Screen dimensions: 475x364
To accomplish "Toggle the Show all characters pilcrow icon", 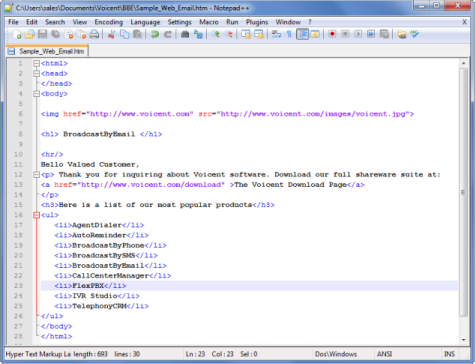I will [x=289, y=34].
